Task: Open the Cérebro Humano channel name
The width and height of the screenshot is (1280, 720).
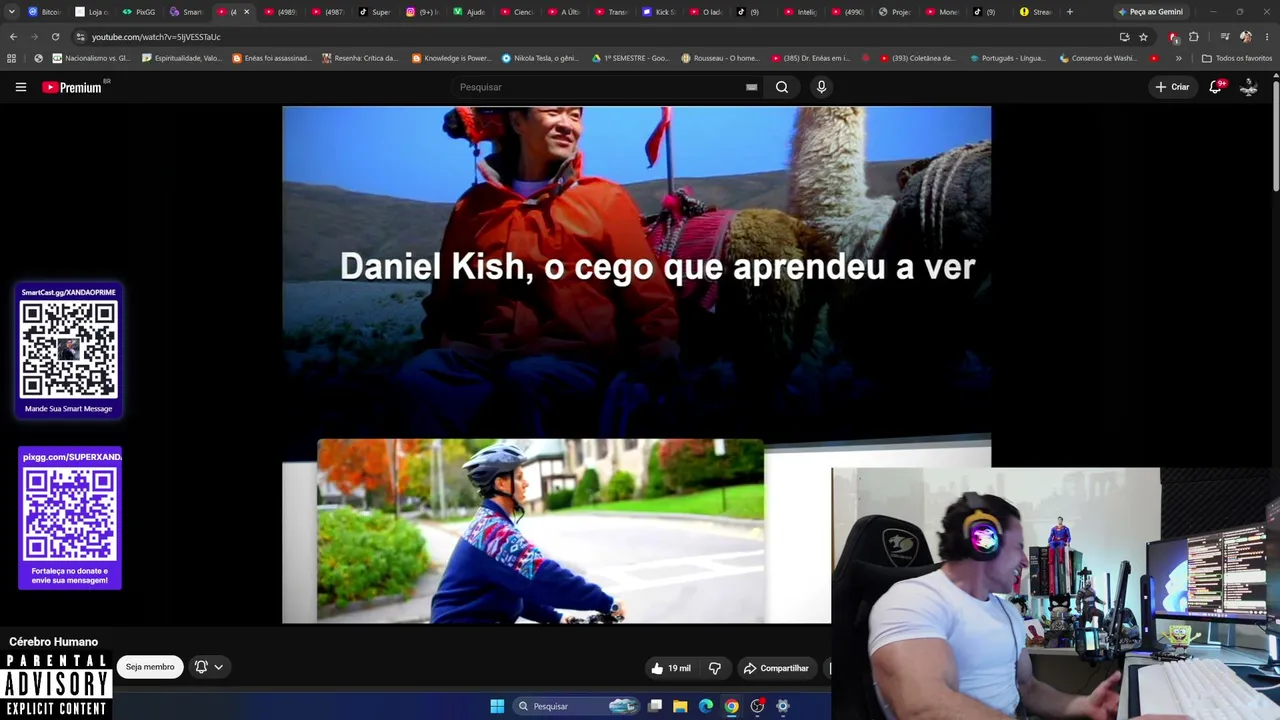Action: [x=54, y=642]
